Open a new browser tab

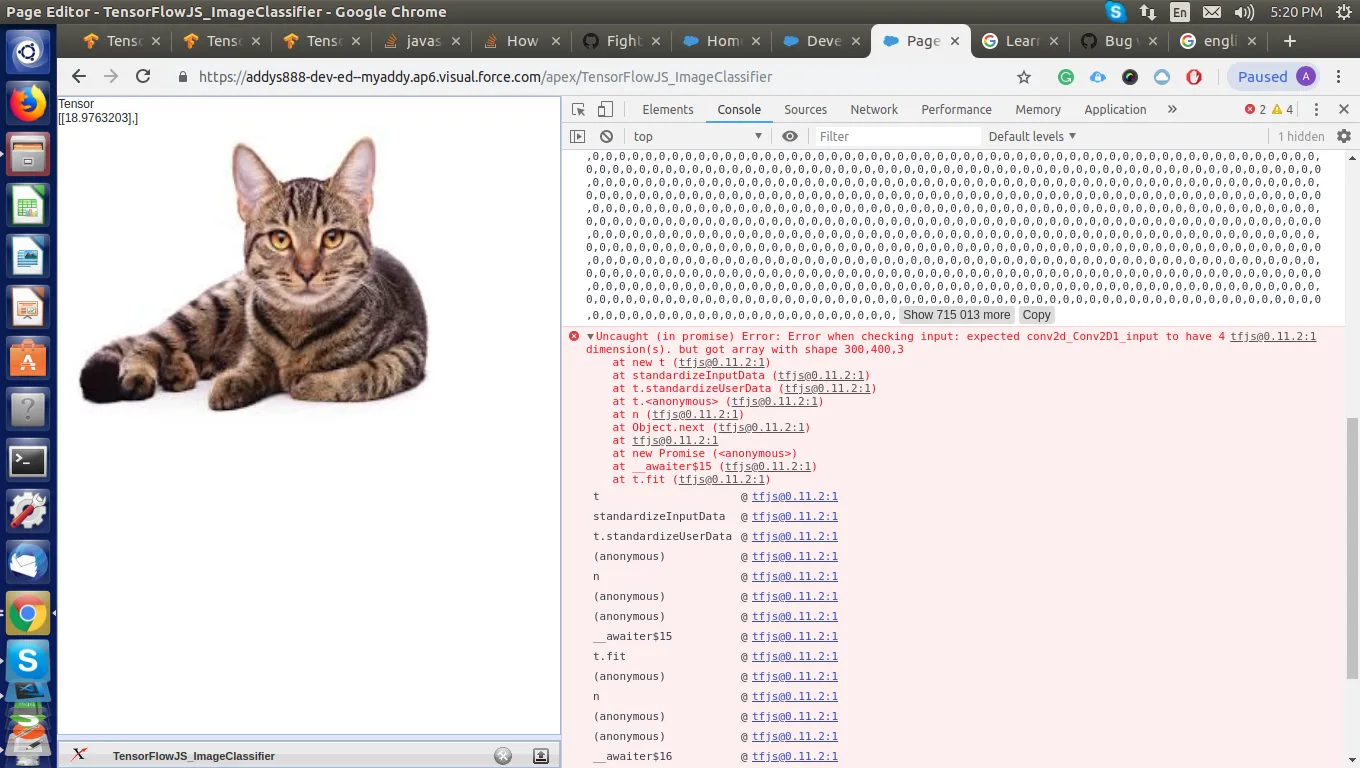tap(1289, 41)
